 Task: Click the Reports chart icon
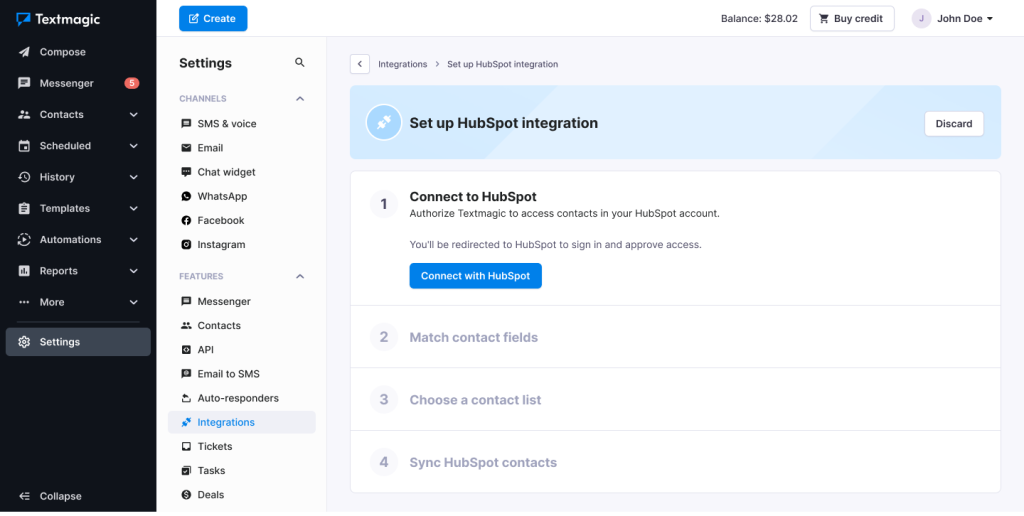pyautogui.click(x=24, y=271)
